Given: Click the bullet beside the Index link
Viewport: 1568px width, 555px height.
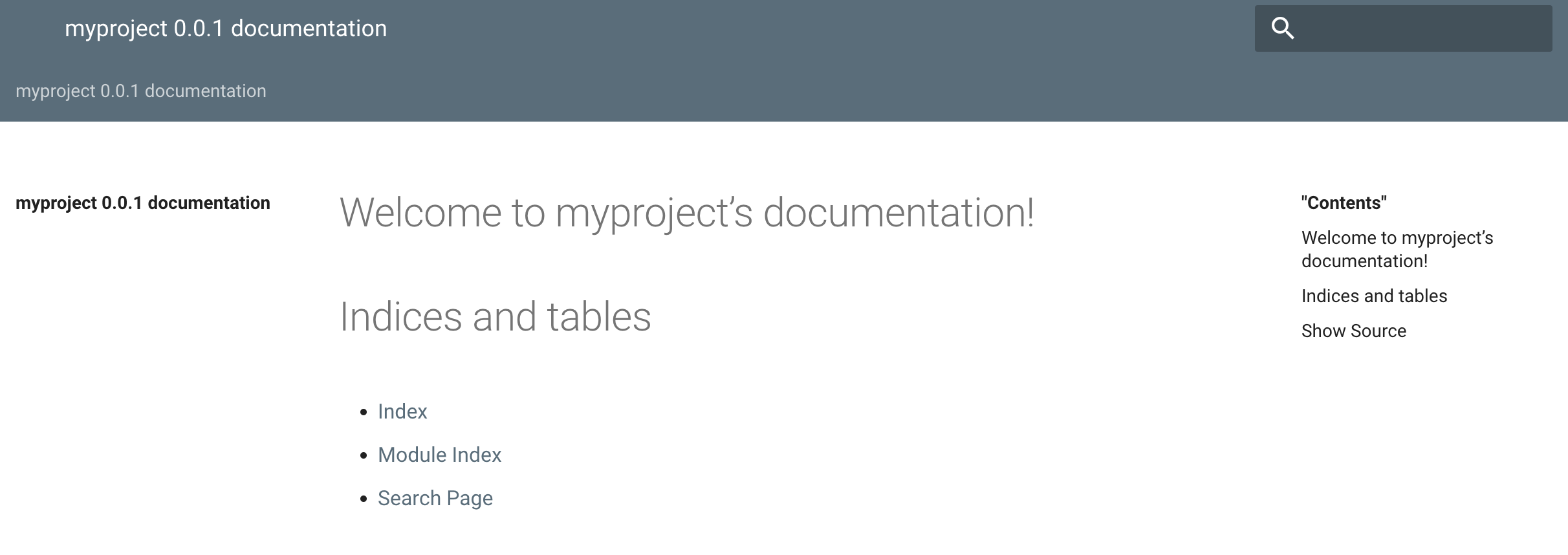Looking at the screenshot, I should (364, 413).
